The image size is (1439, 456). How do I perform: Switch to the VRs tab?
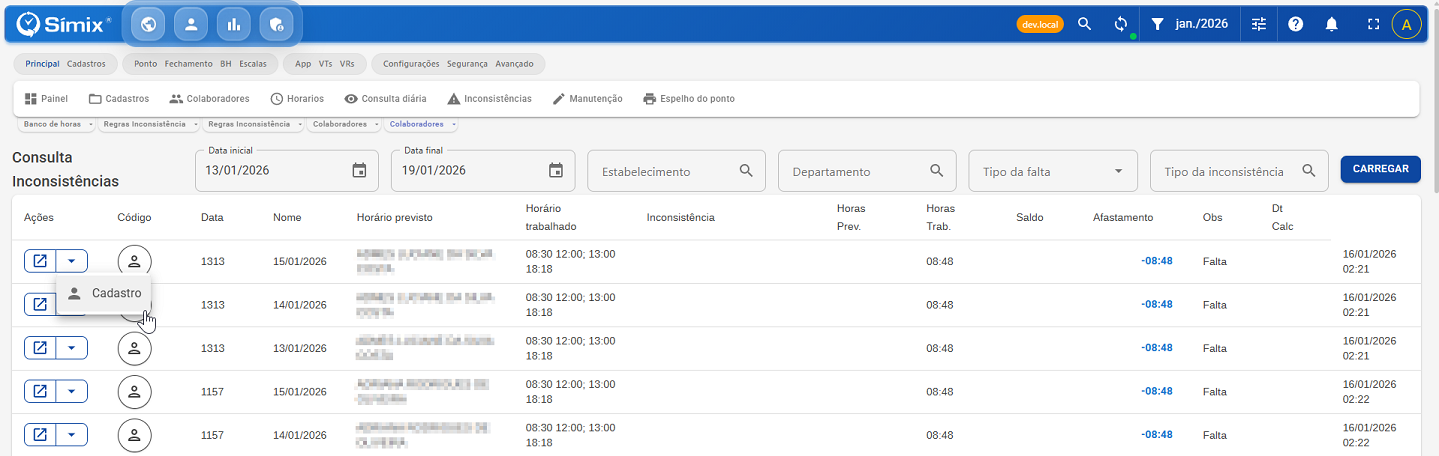coord(347,64)
